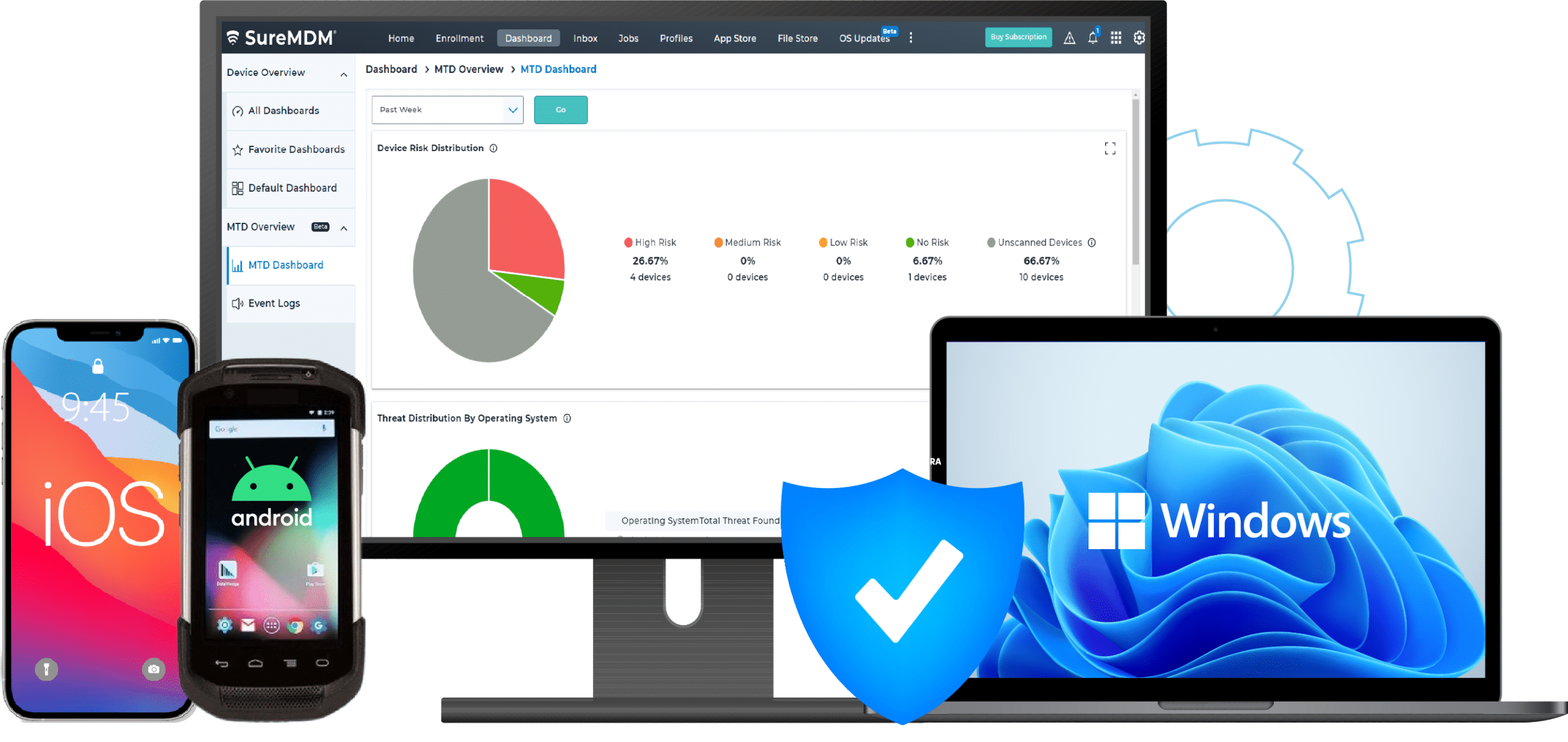Click the Threat Distribution info icon

coord(567,418)
